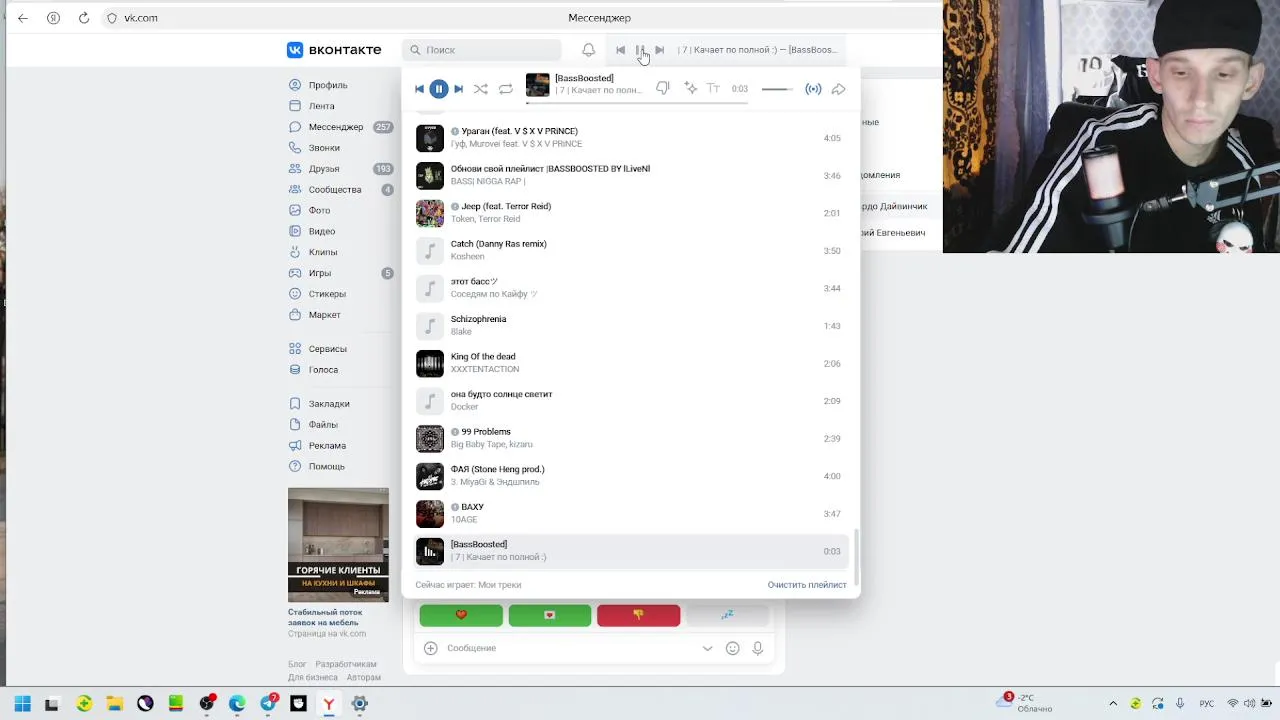Click Очистить плейлист link
The image size is (1280, 720).
coord(807,585)
